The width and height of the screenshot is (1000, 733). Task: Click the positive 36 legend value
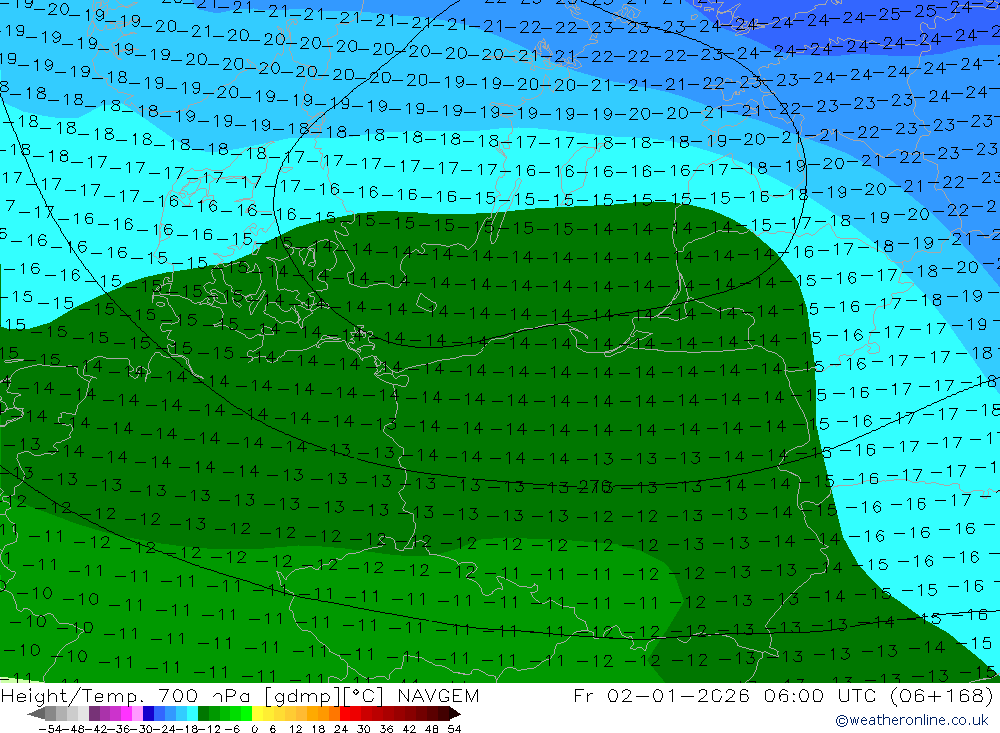[x=386, y=729]
